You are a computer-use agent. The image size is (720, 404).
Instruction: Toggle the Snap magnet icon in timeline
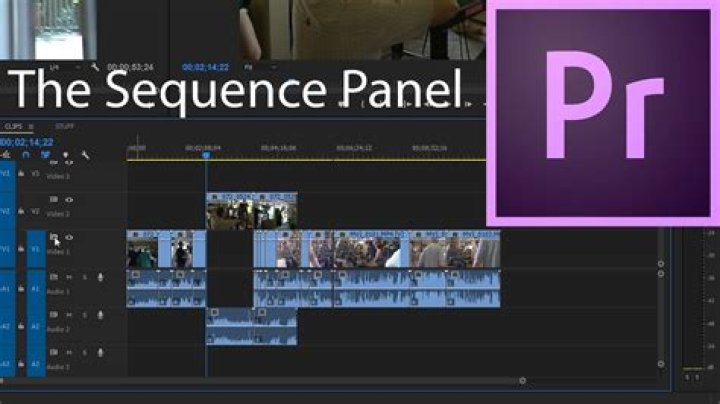tap(26, 155)
